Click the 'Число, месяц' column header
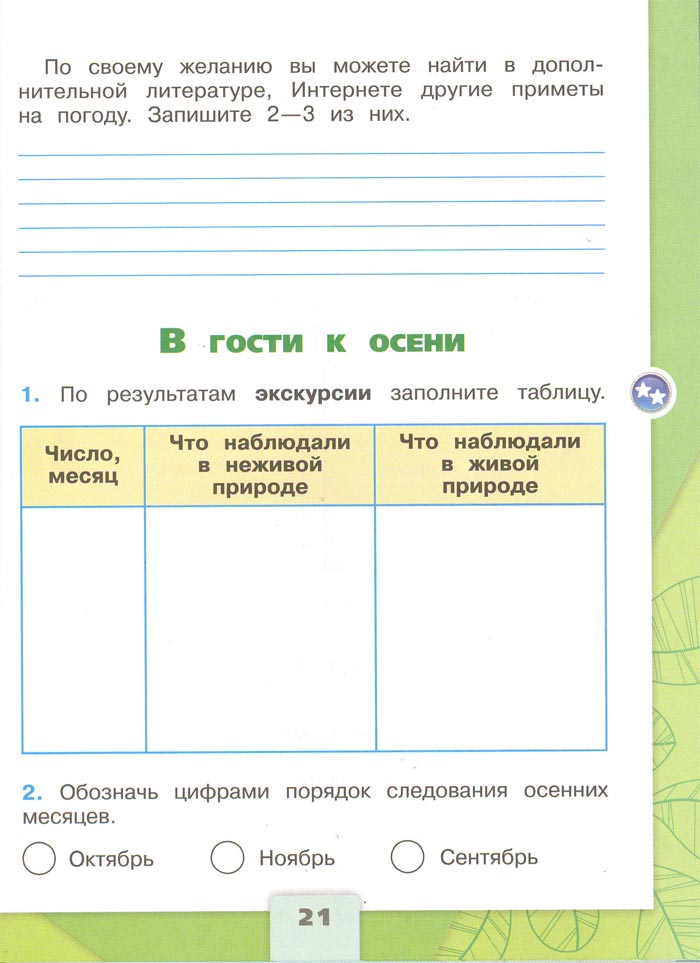Viewport: 700px width, 963px height. [x=82, y=465]
